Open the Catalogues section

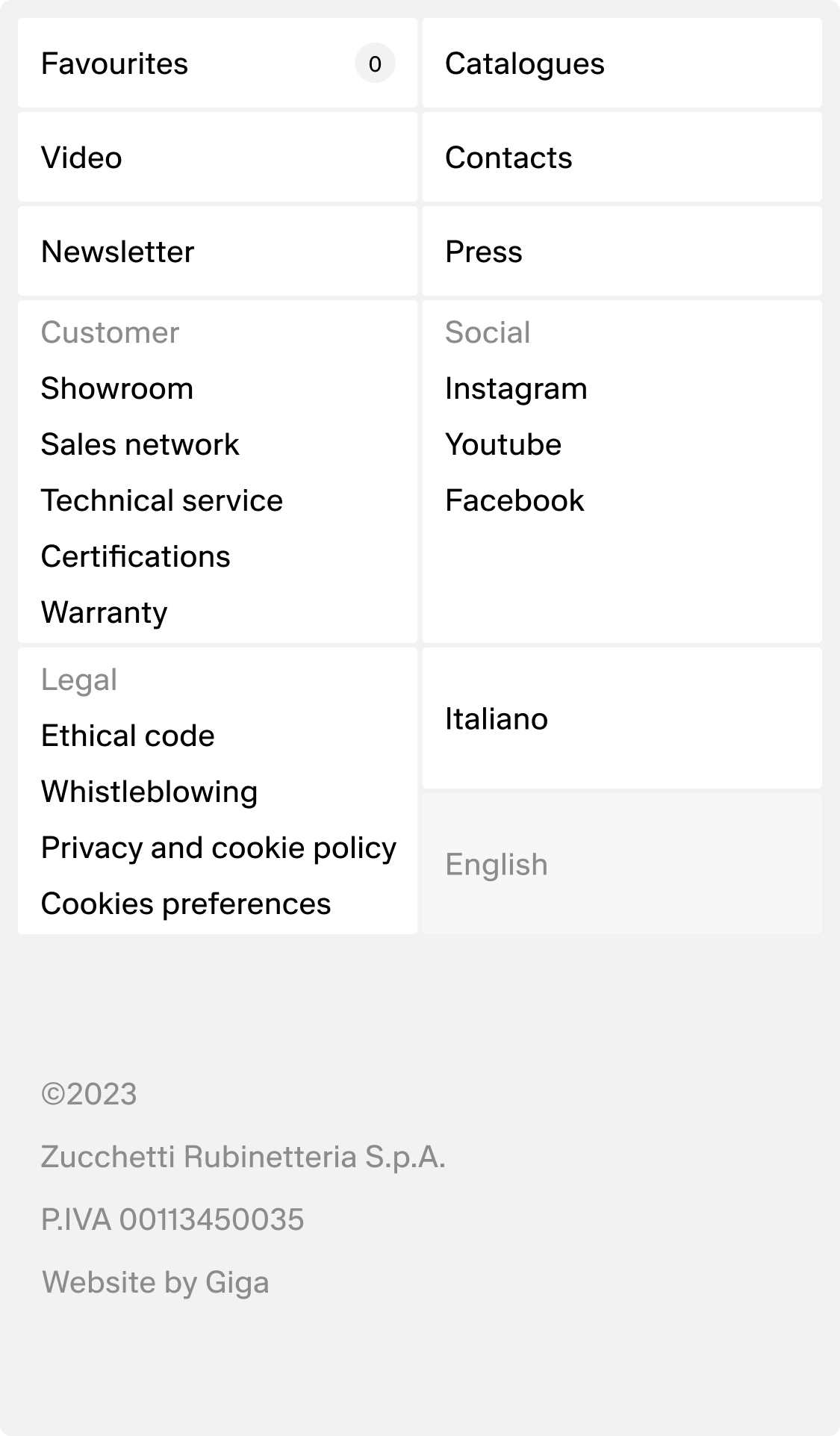coord(524,64)
